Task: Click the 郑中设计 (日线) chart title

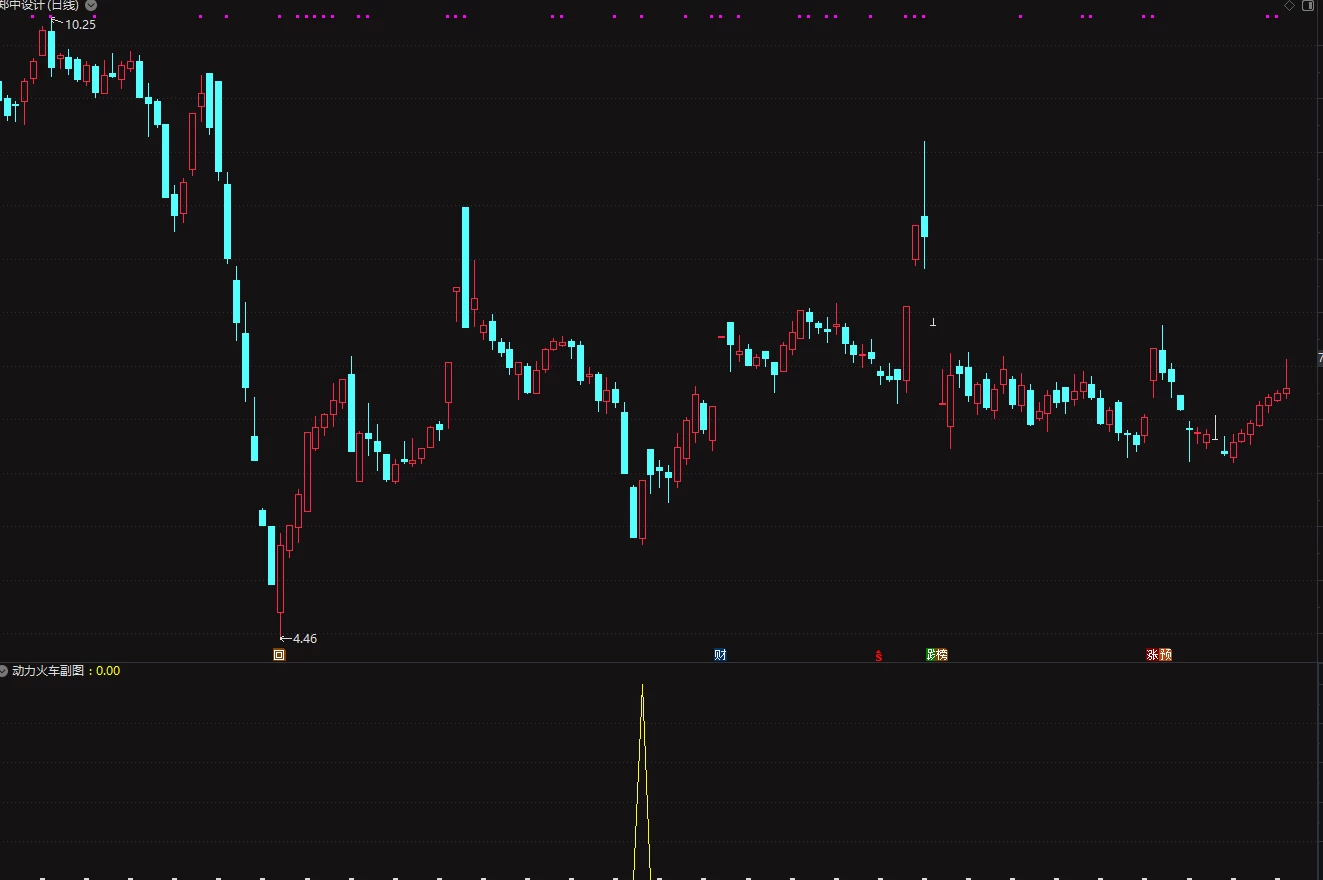Action: (x=40, y=5)
